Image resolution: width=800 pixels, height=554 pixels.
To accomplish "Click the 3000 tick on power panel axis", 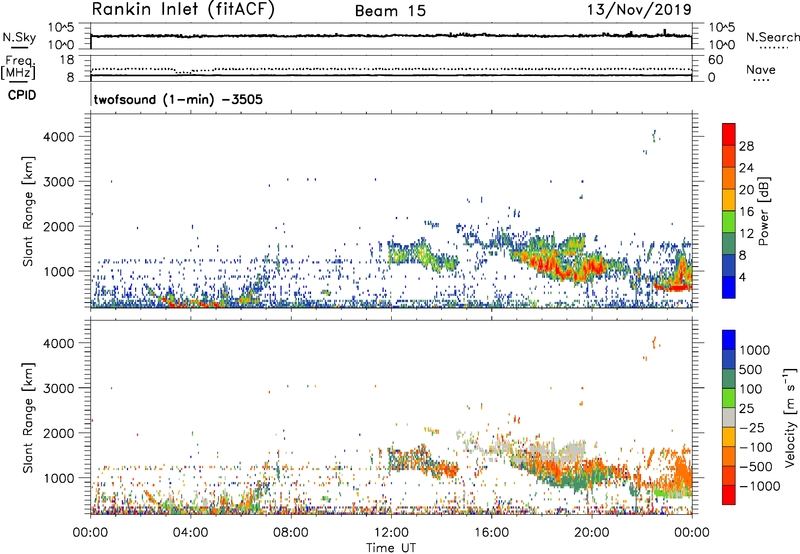I will [58, 182].
